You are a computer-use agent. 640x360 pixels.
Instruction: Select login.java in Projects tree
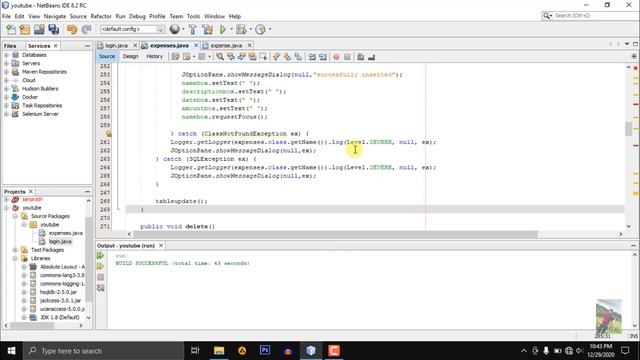(60, 242)
